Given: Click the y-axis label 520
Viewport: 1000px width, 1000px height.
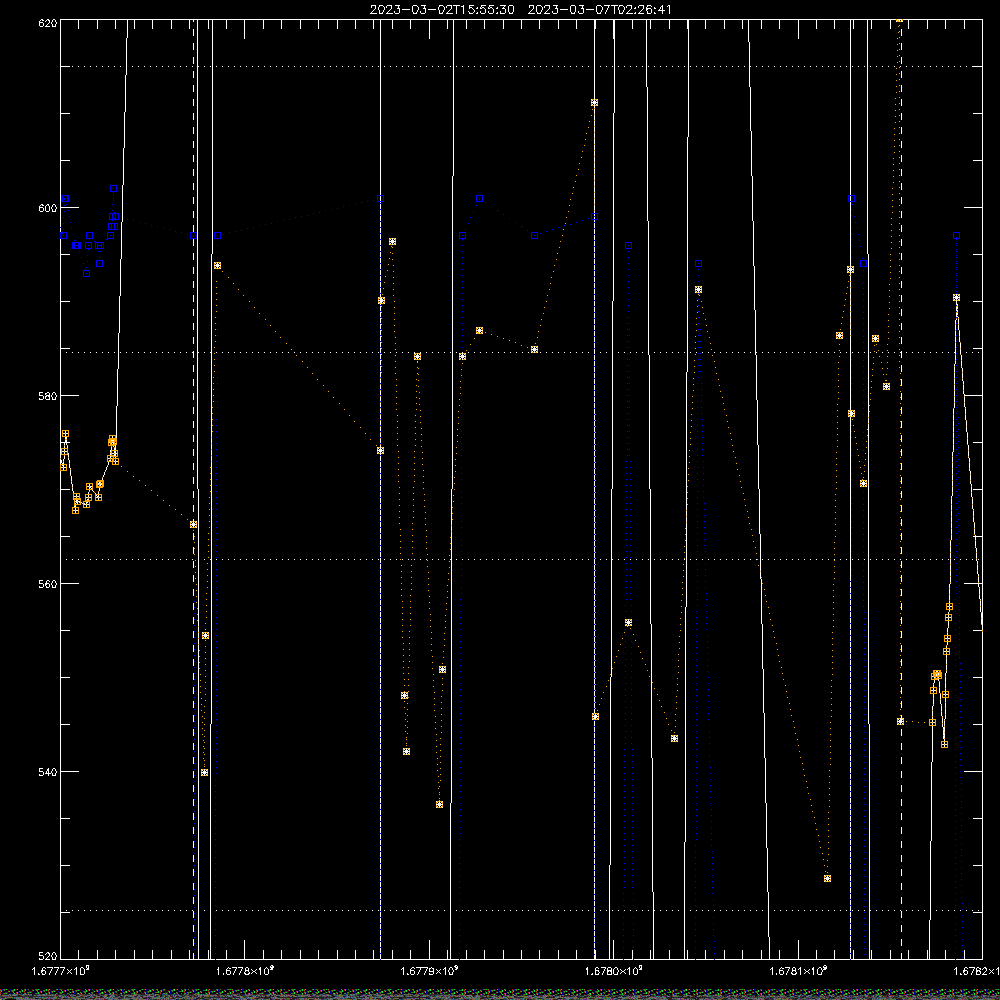Looking at the screenshot, I should pyautogui.click(x=48, y=956).
